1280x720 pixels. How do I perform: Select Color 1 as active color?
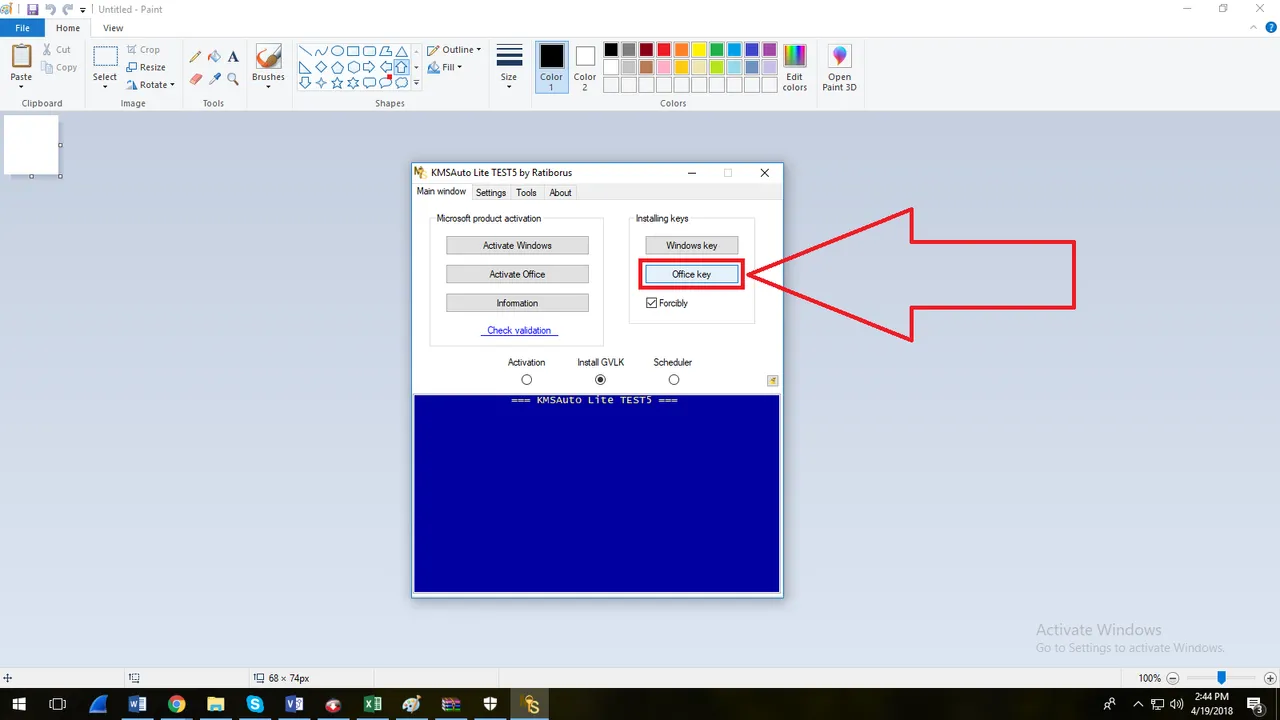(x=551, y=67)
